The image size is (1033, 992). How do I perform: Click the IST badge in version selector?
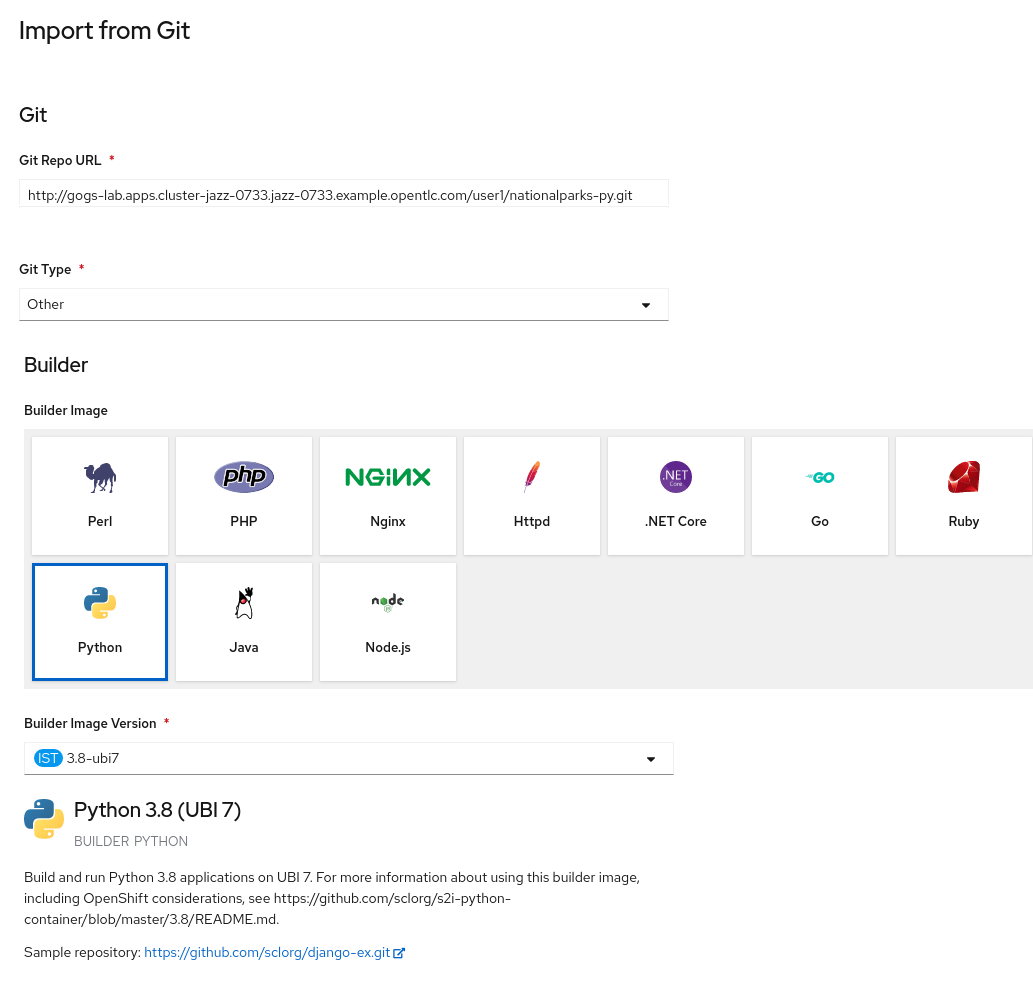coord(48,759)
